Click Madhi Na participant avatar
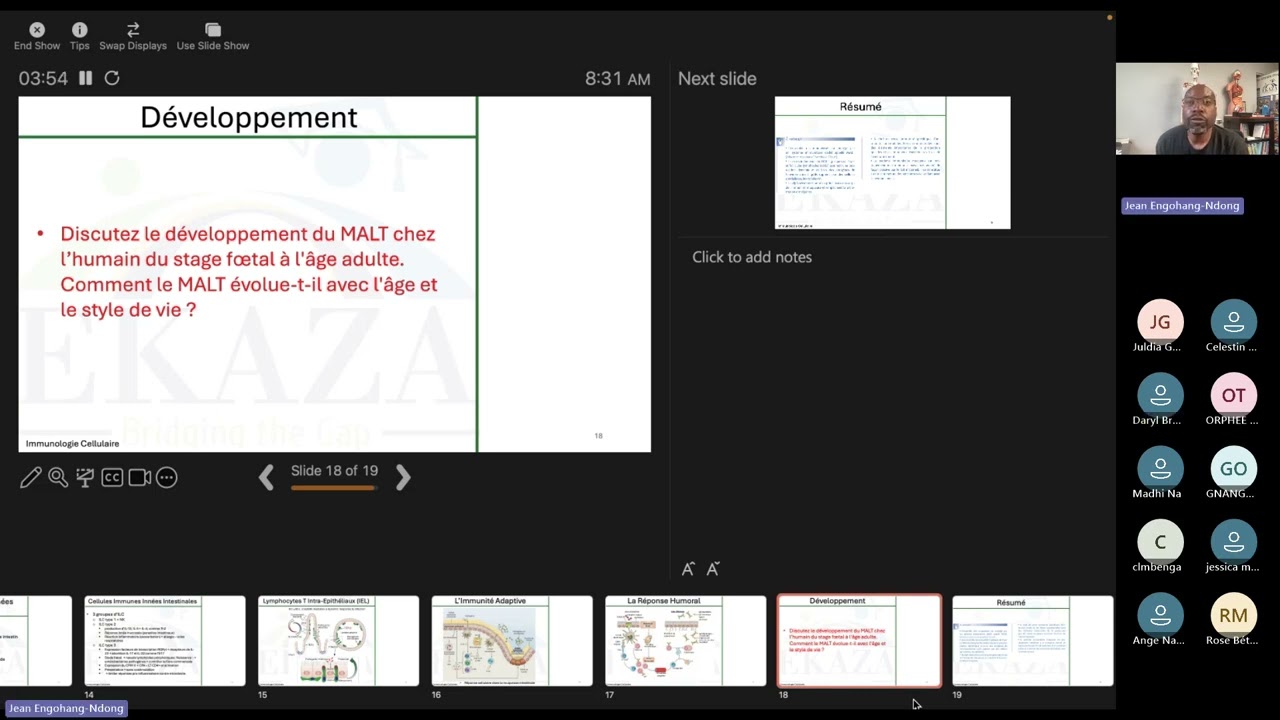 click(1160, 468)
